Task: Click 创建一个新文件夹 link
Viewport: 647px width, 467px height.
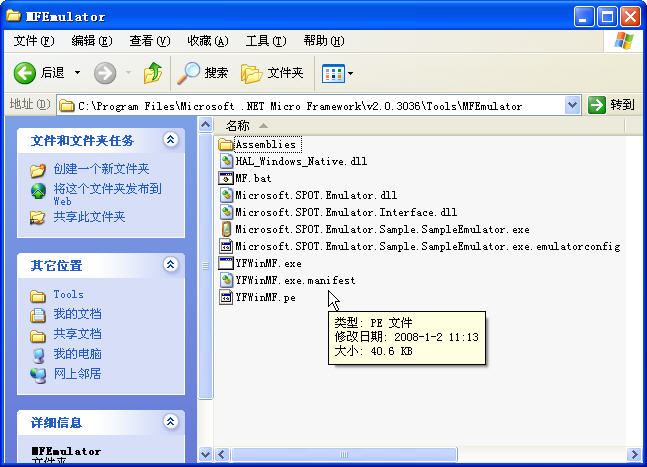Action: click(x=101, y=169)
